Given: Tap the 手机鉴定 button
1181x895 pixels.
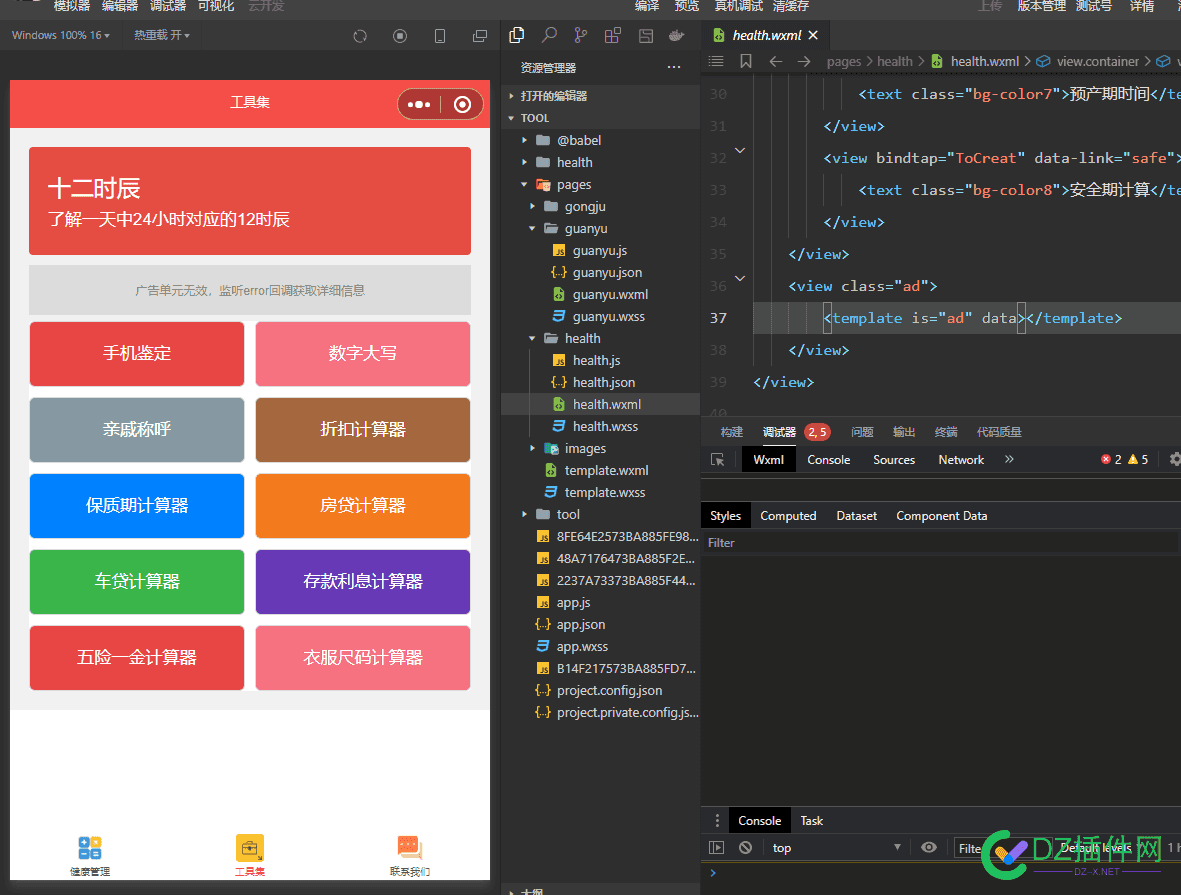Looking at the screenshot, I should click(137, 353).
